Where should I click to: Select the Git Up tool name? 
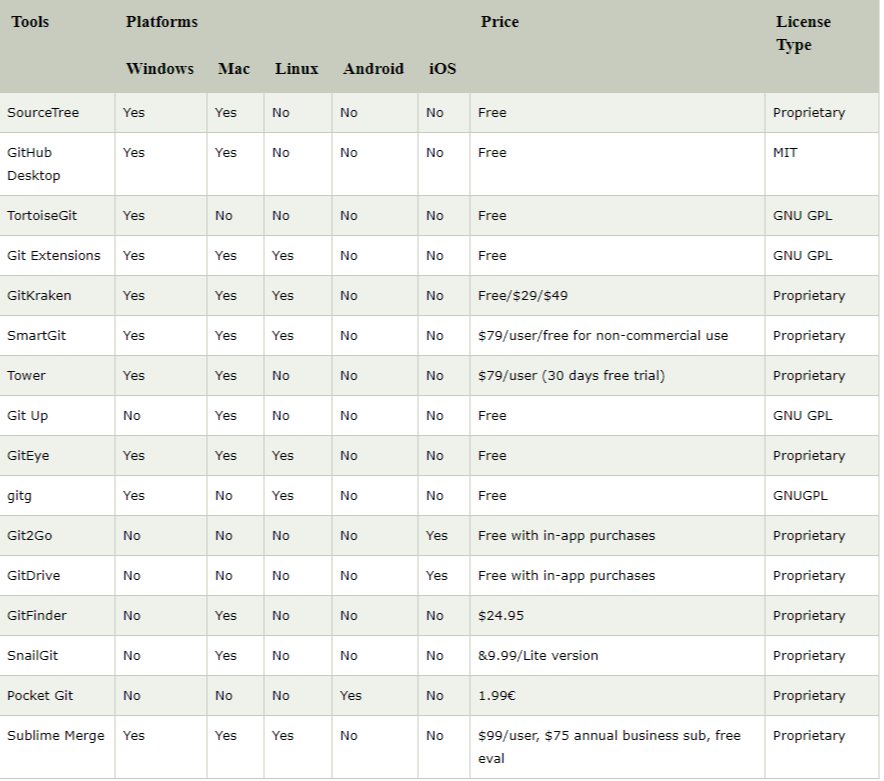coord(27,416)
